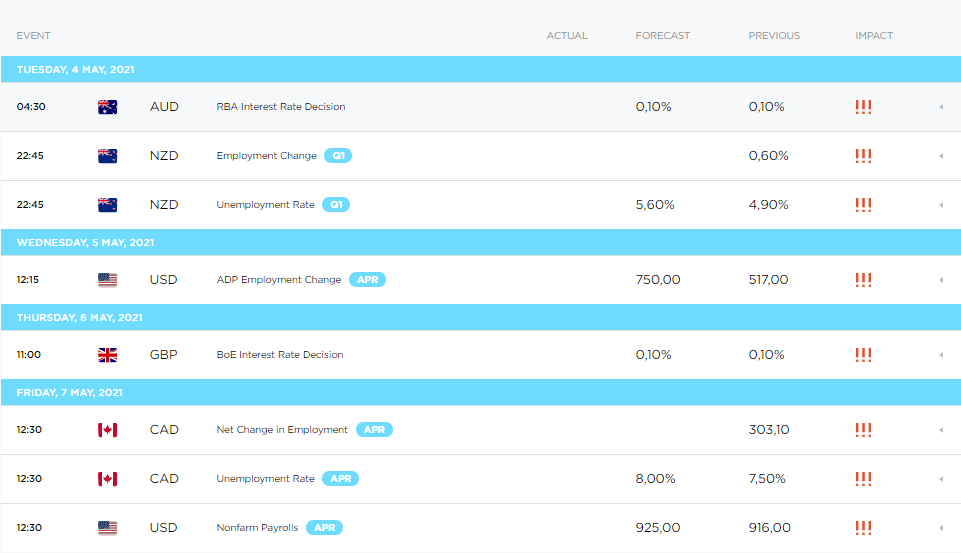Click the APR badge beside ADP Employment Change
Viewport: 961px width, 553px height.
coord(368,280)
